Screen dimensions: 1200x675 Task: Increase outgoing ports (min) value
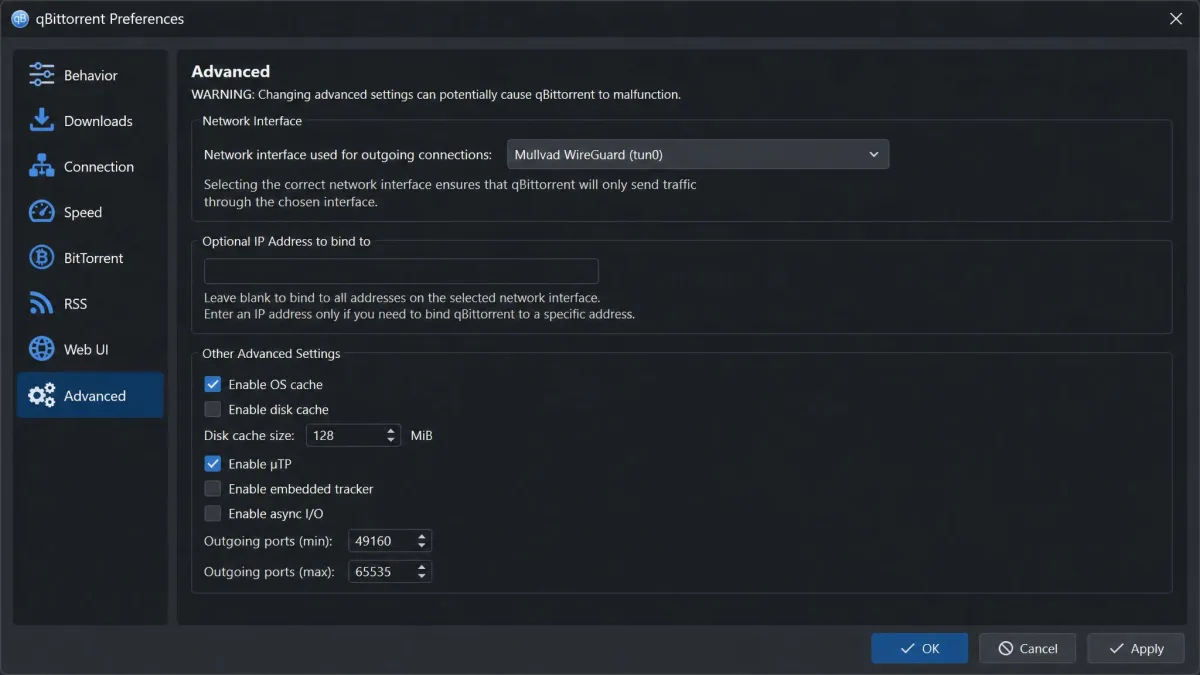coord(421,536)
